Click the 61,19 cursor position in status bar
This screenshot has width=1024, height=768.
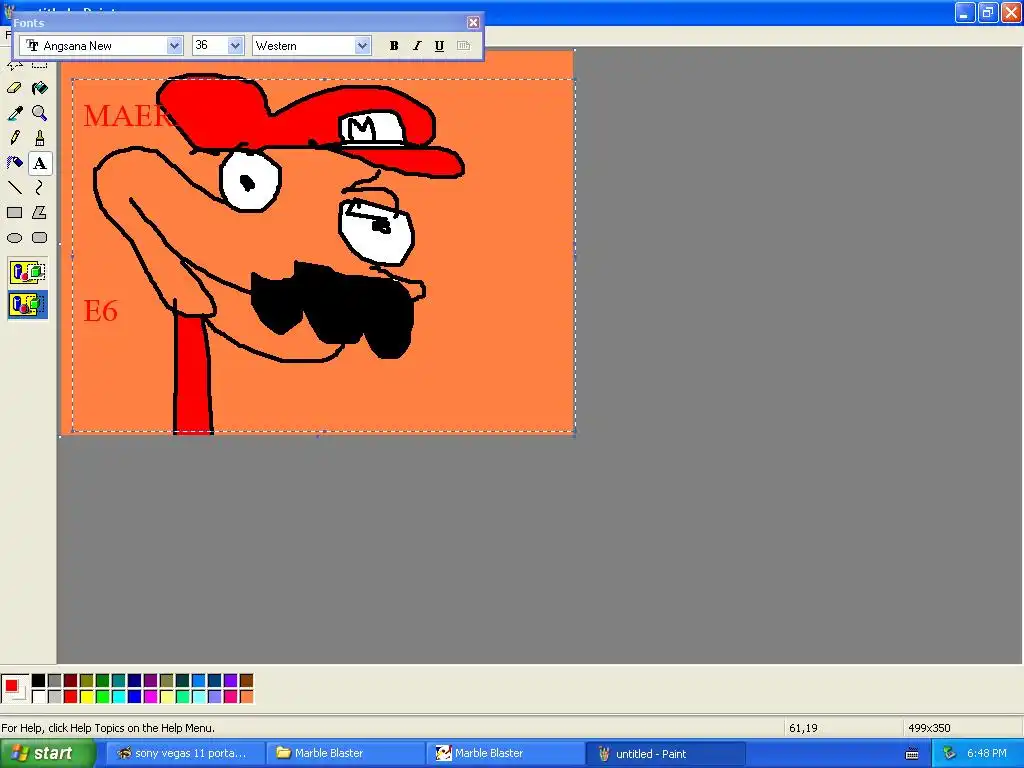(803, 728)
